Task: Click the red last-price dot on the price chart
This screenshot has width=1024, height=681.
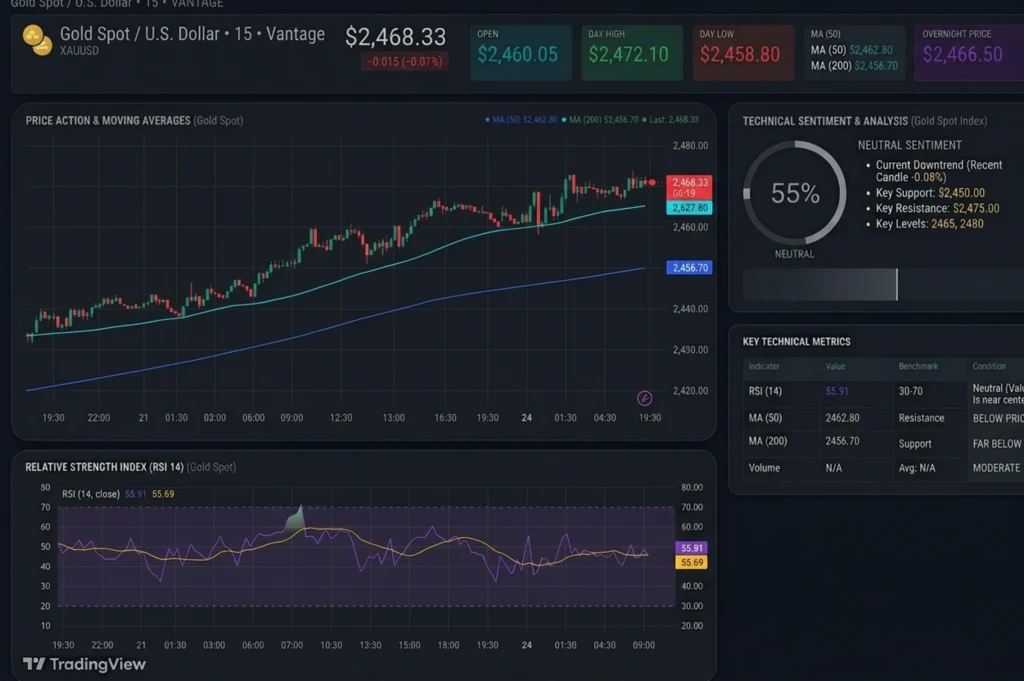Action: [652, 182]
